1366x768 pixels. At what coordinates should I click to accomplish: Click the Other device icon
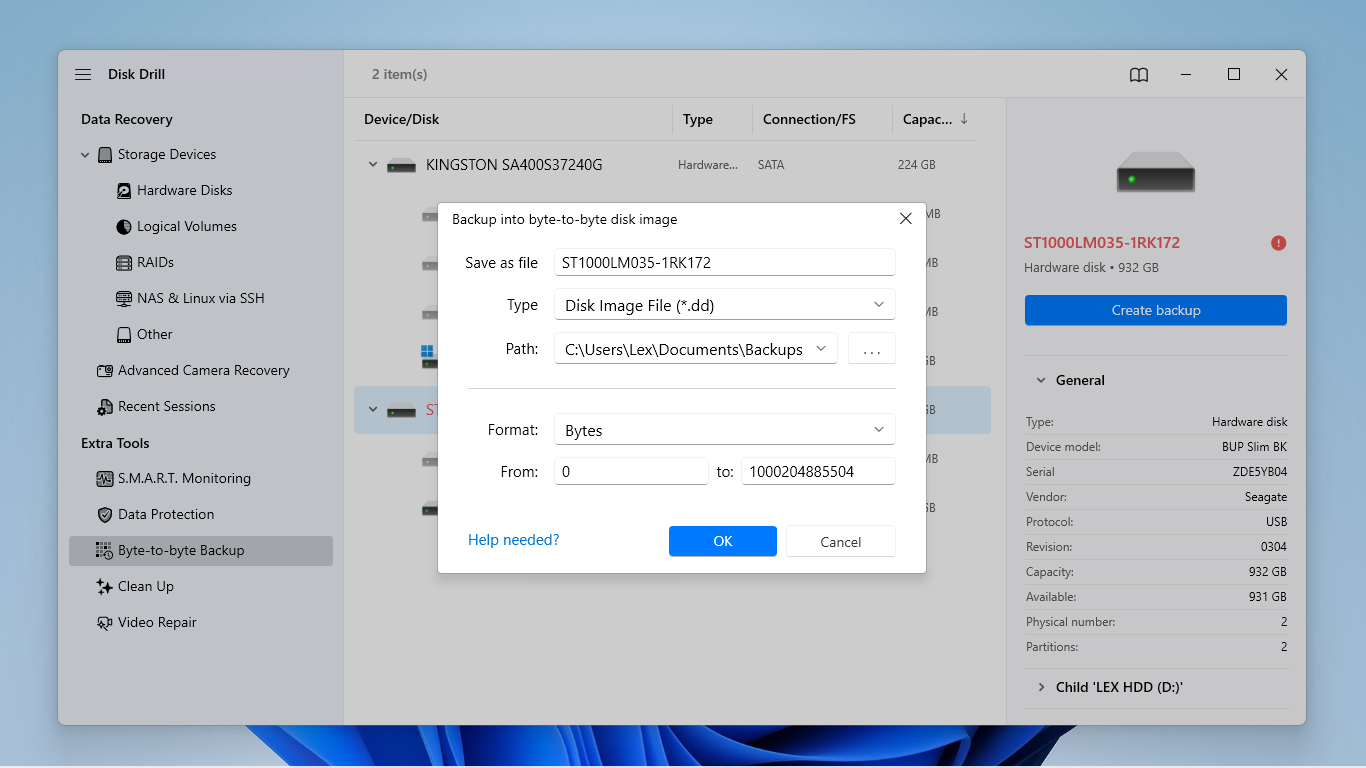[x=124, y=335]
